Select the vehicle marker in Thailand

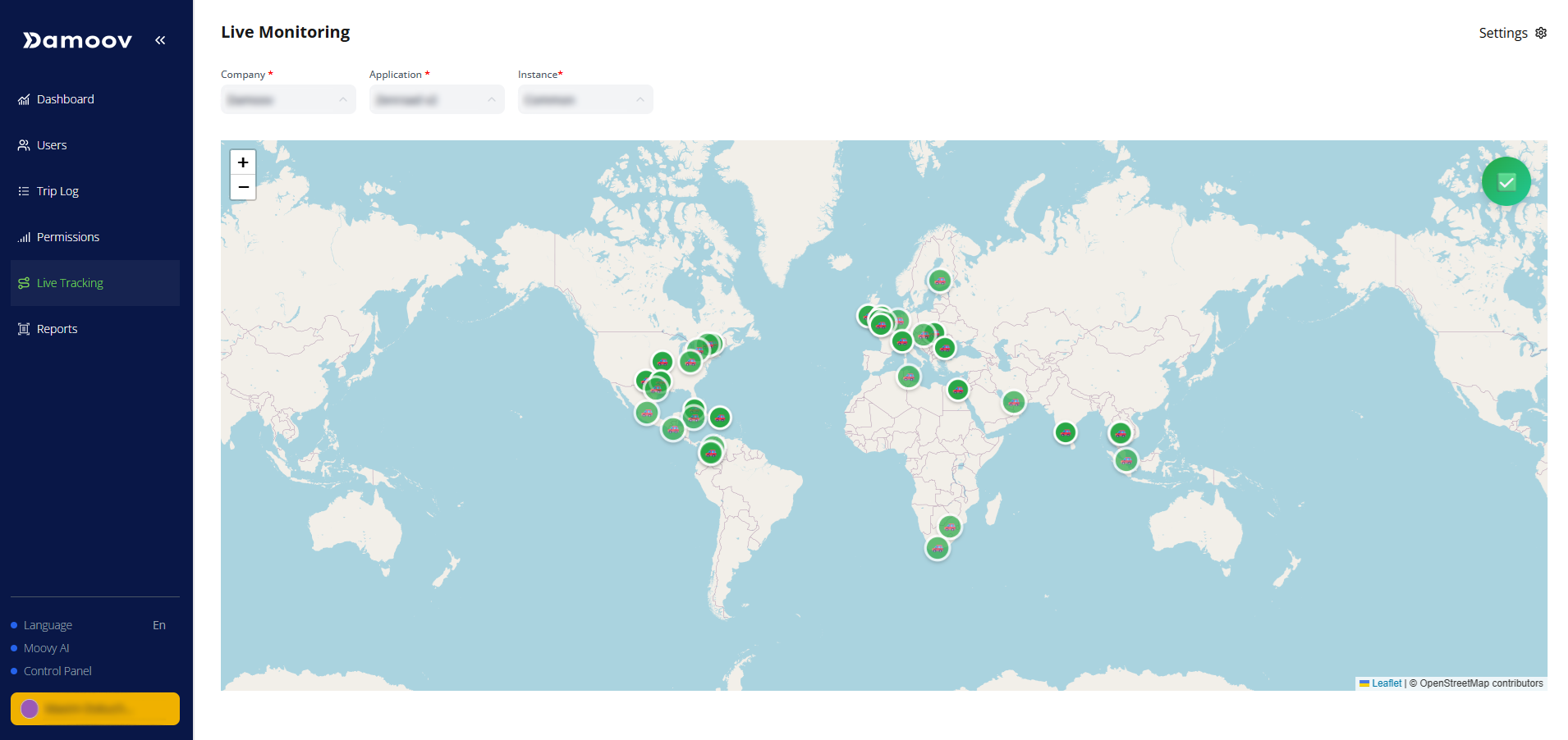tap(1121, 433)
